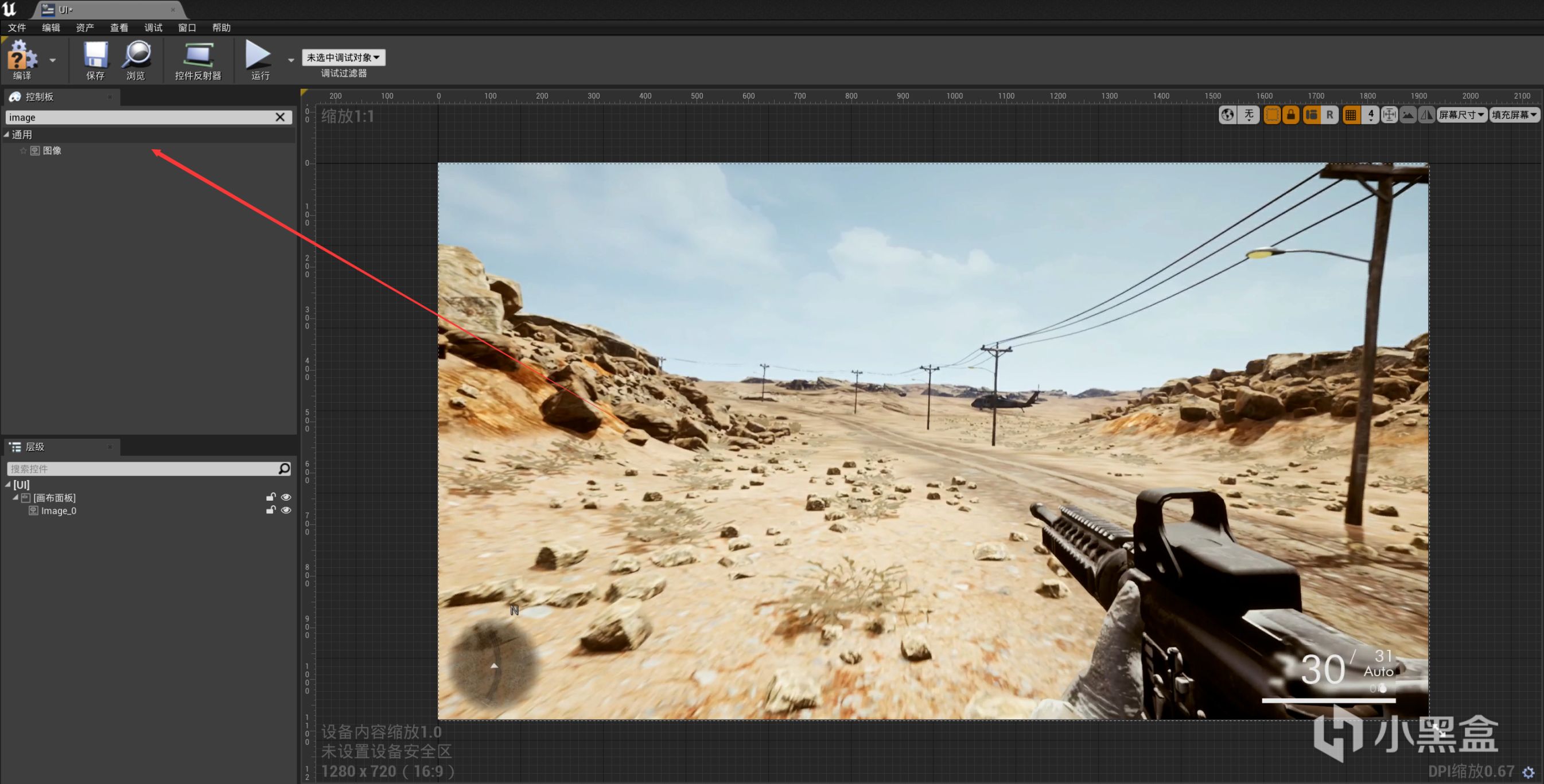
Task: Click the landscape orientation image icon
Action: point(1409,114)
